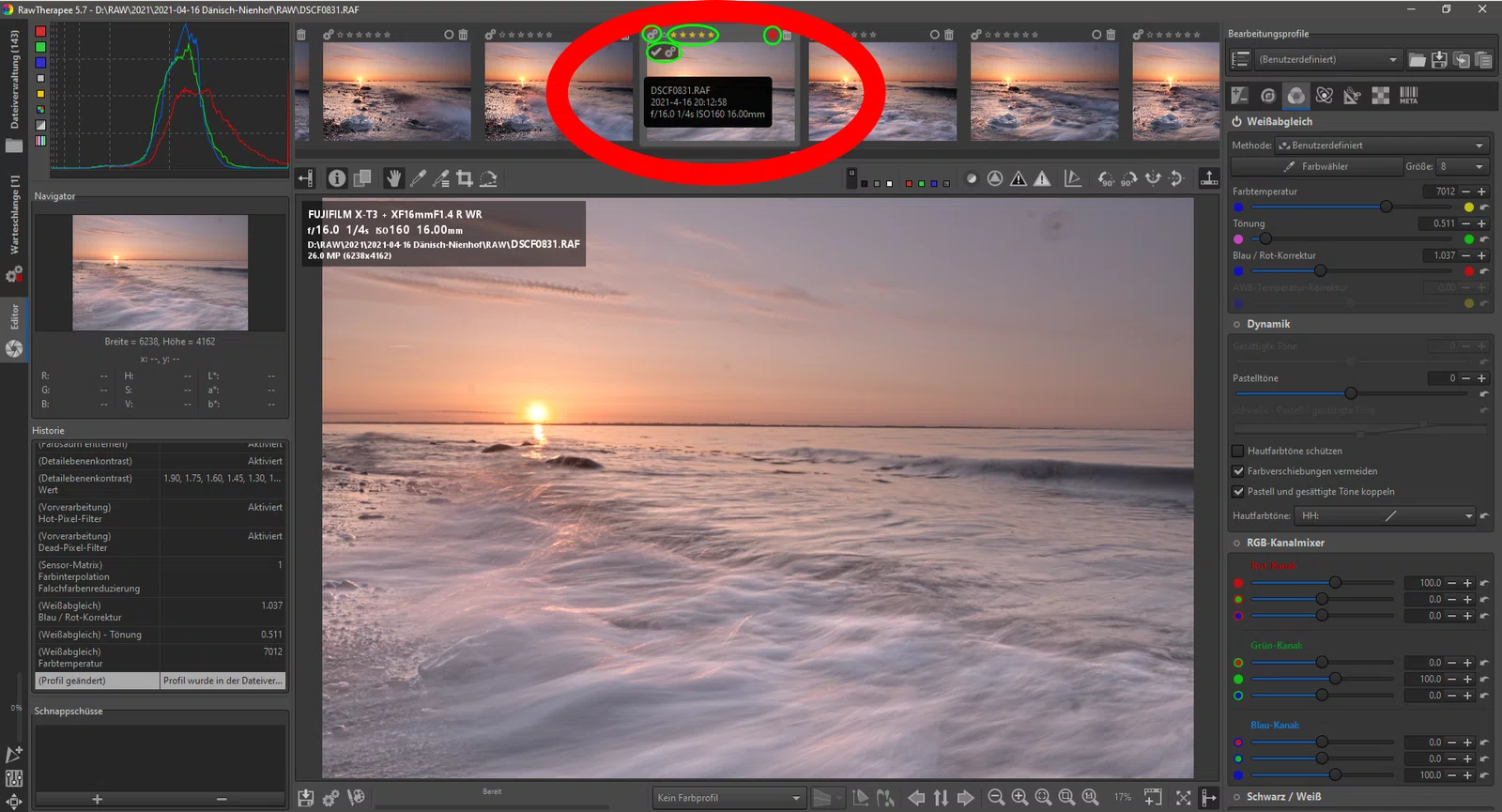Load a processing profile from file
This screenshot has width=1502, height=812.
coord(1418,60)
